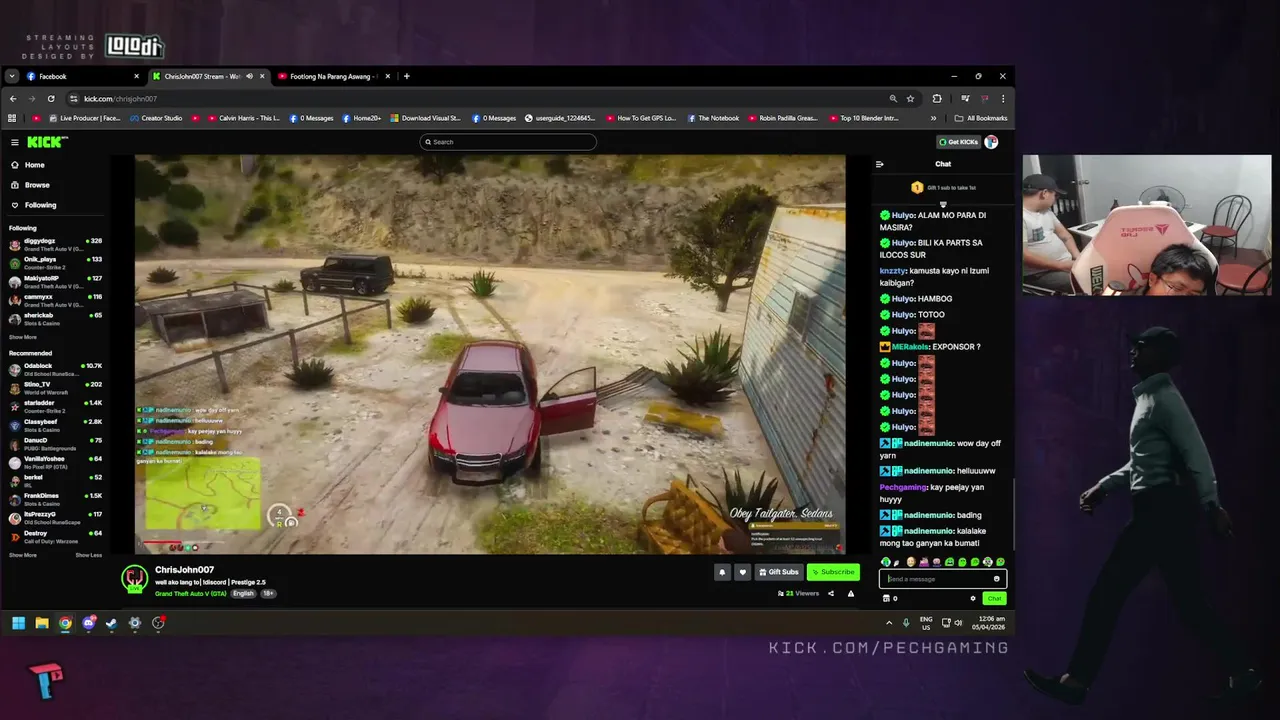Open the Chrome apps grid in the bookmarks bar
Viewport: 1280px width, 720px height.
12,118
